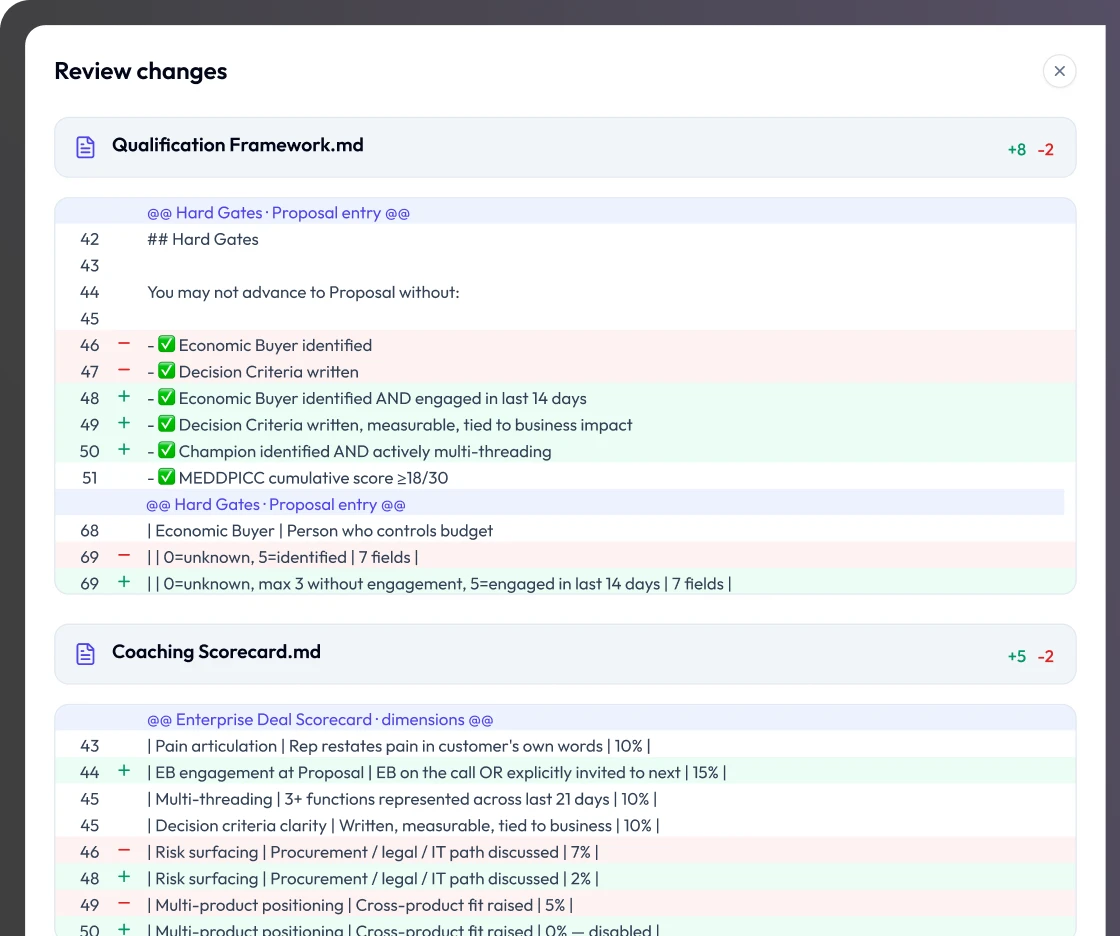Viewport: 1120px width, 936px height.
Task: Click line 'Economic Buyer | Person who controls budget'
Action: pos(565,531)
